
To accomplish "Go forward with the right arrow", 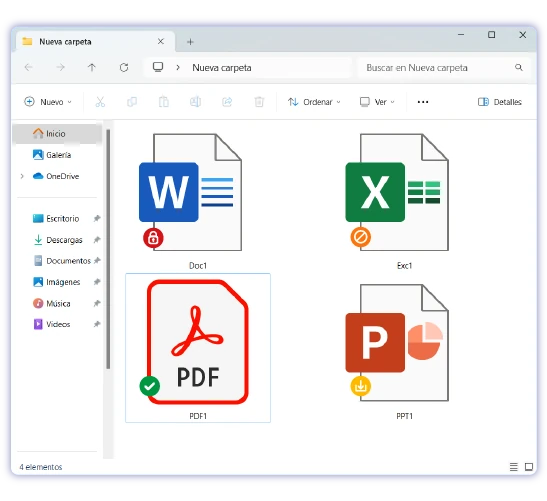I will tap(60, 67).
